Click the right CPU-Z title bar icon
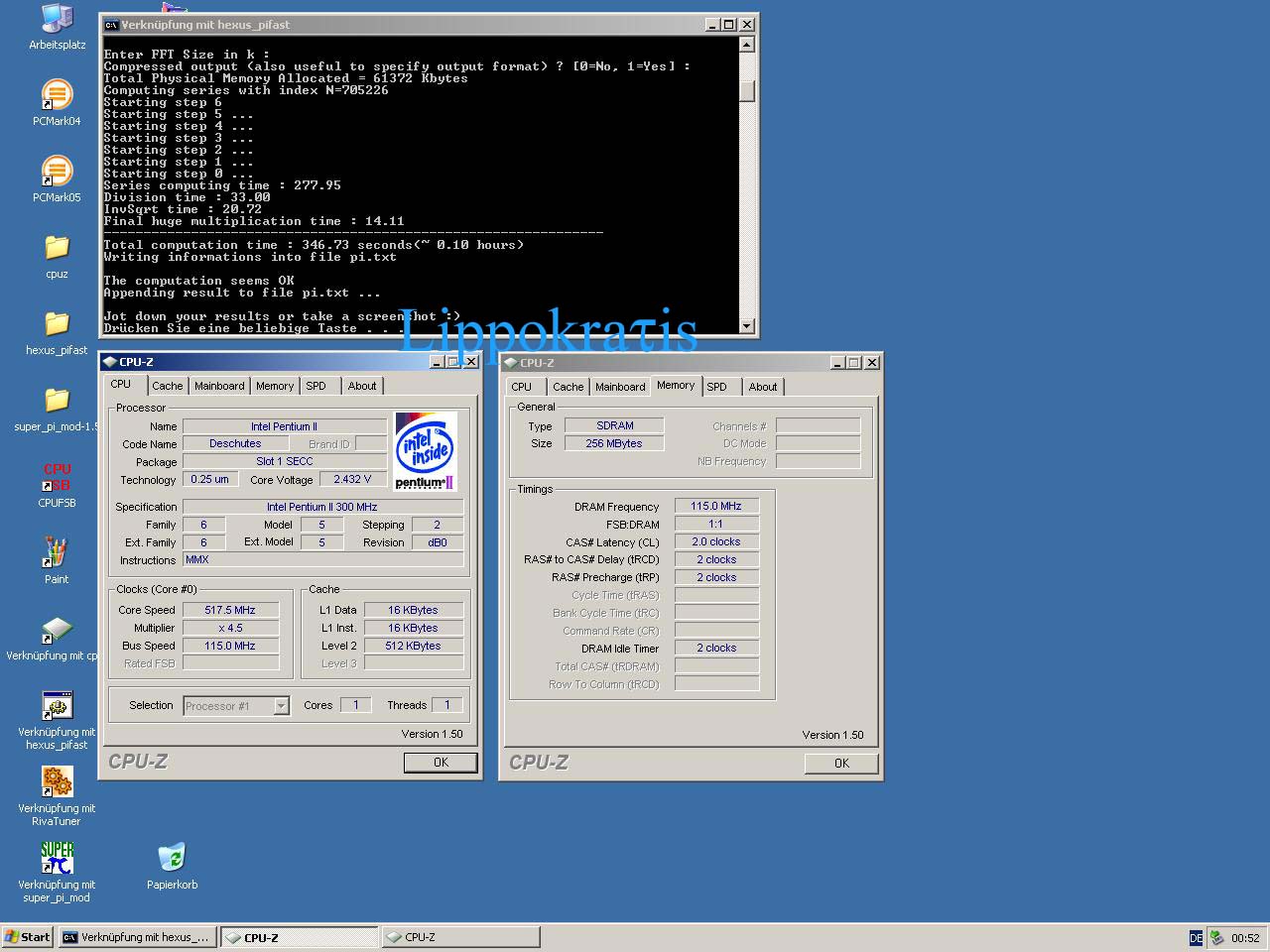Image resolution: width=1270 pixels, height=952 pixels. (511, 363)
